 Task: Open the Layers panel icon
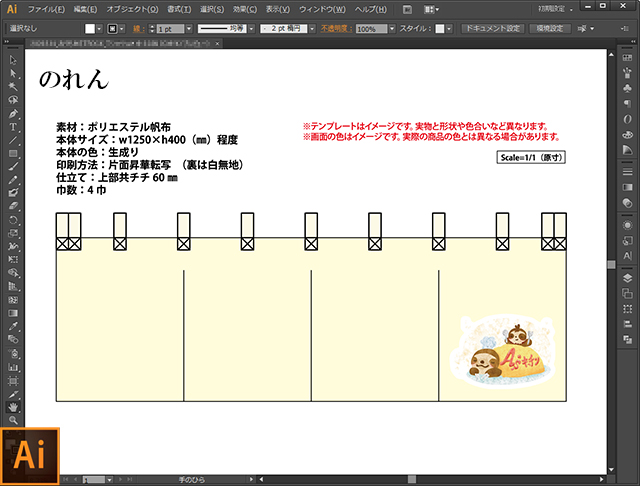(627, 278)
